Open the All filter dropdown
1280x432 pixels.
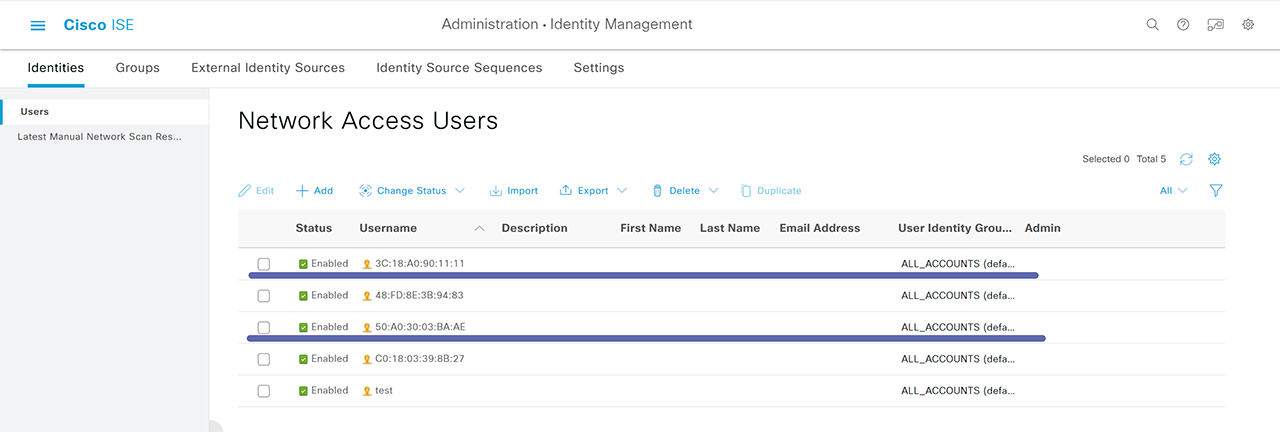[x=1174, y=190]
